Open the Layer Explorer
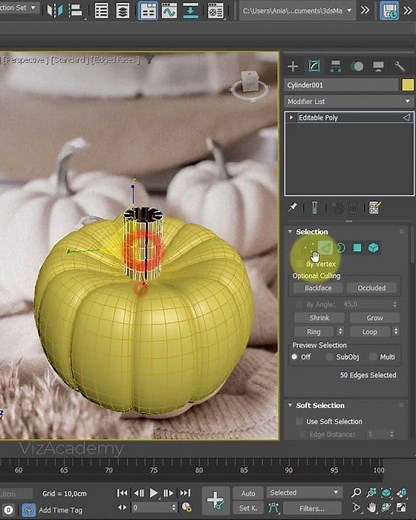The height and width of the screenshot is (520, 416). pyautogui.click(x=123, y=11)
